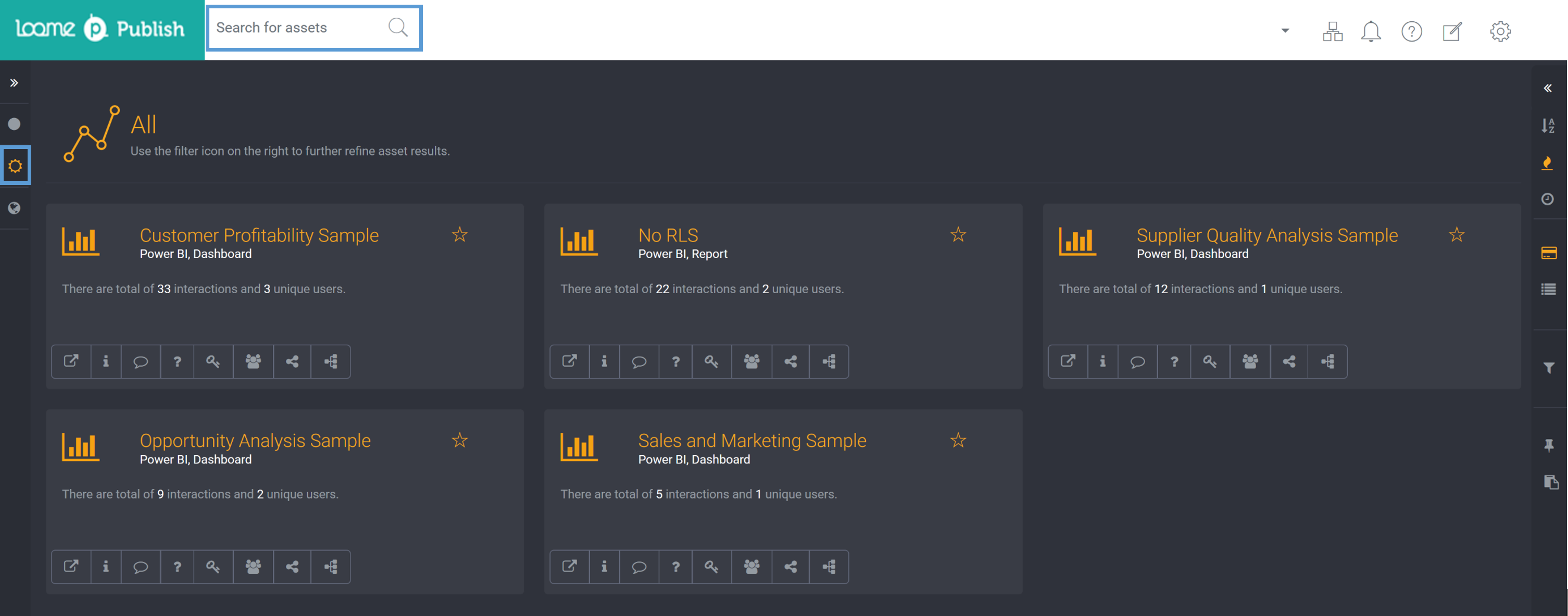1568x616 pixels.
Task: Click key icon on Opportunity Analysis Sample
Action: tap(212, 567)
